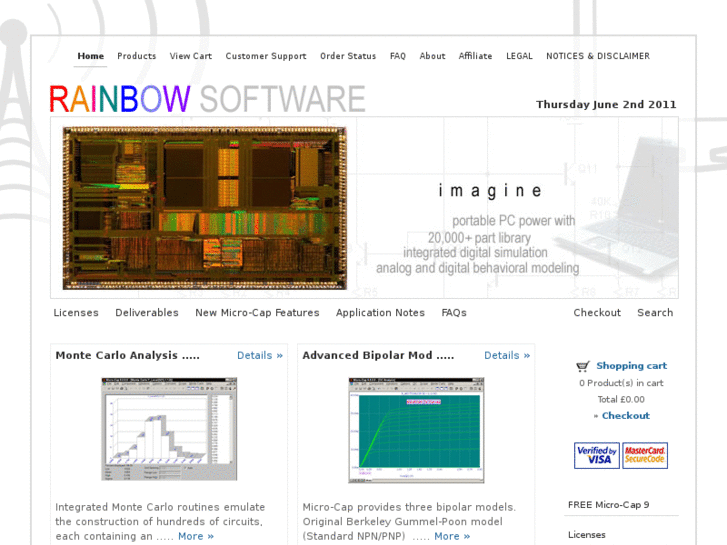Image resolution: width=727 pixels, height=545 pixels.
Task: Open the Advanced Bipolar Mod title
Action: [378, 355]
